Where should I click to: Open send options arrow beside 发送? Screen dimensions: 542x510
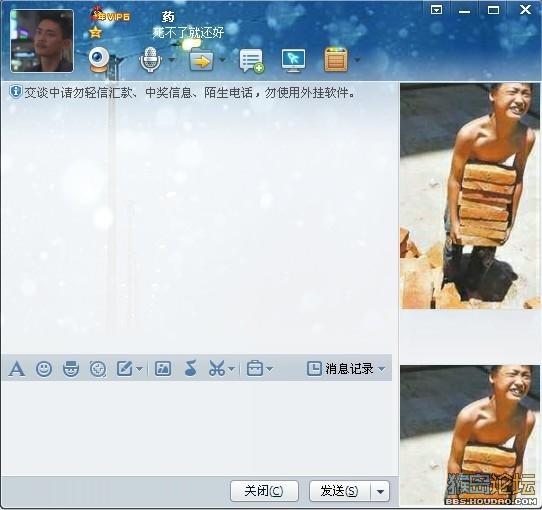click(x=380, y=491)
